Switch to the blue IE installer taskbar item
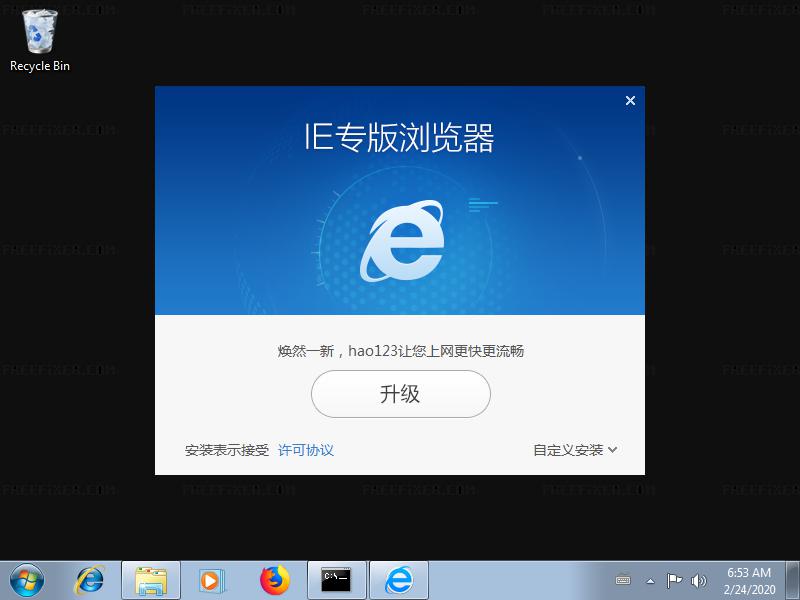The height and width of the screenshot is (600, 800). pos(398,580)
